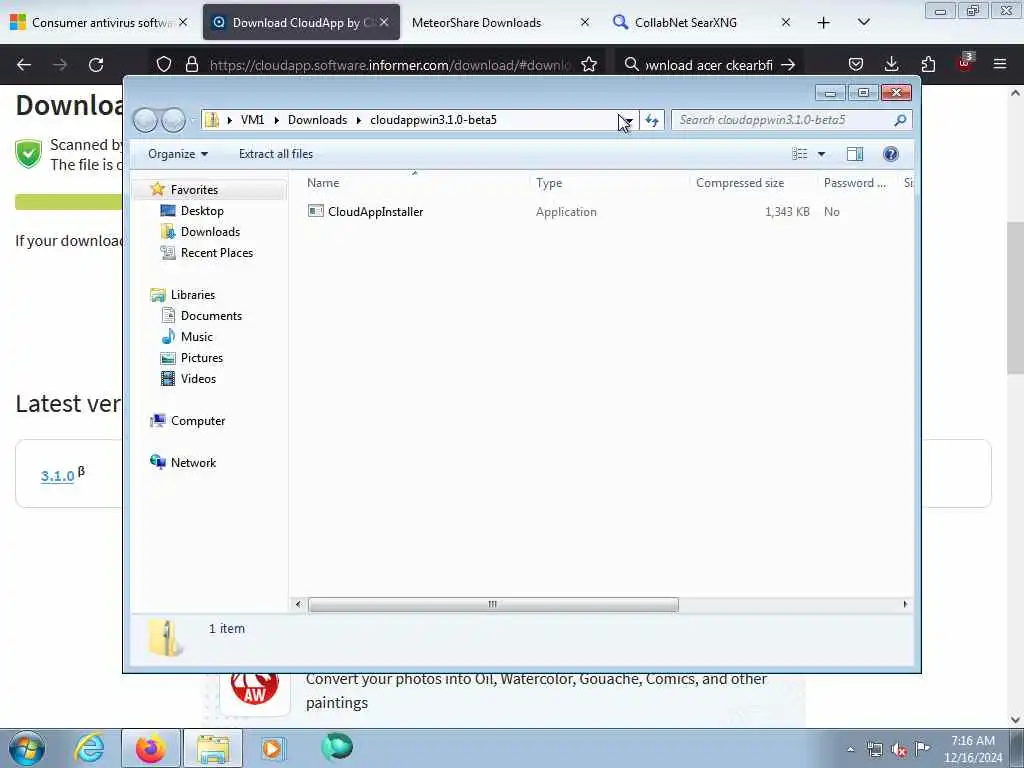Submit search with the arrow button
This screenshot has width=1024, height=768.
(788, 65)
